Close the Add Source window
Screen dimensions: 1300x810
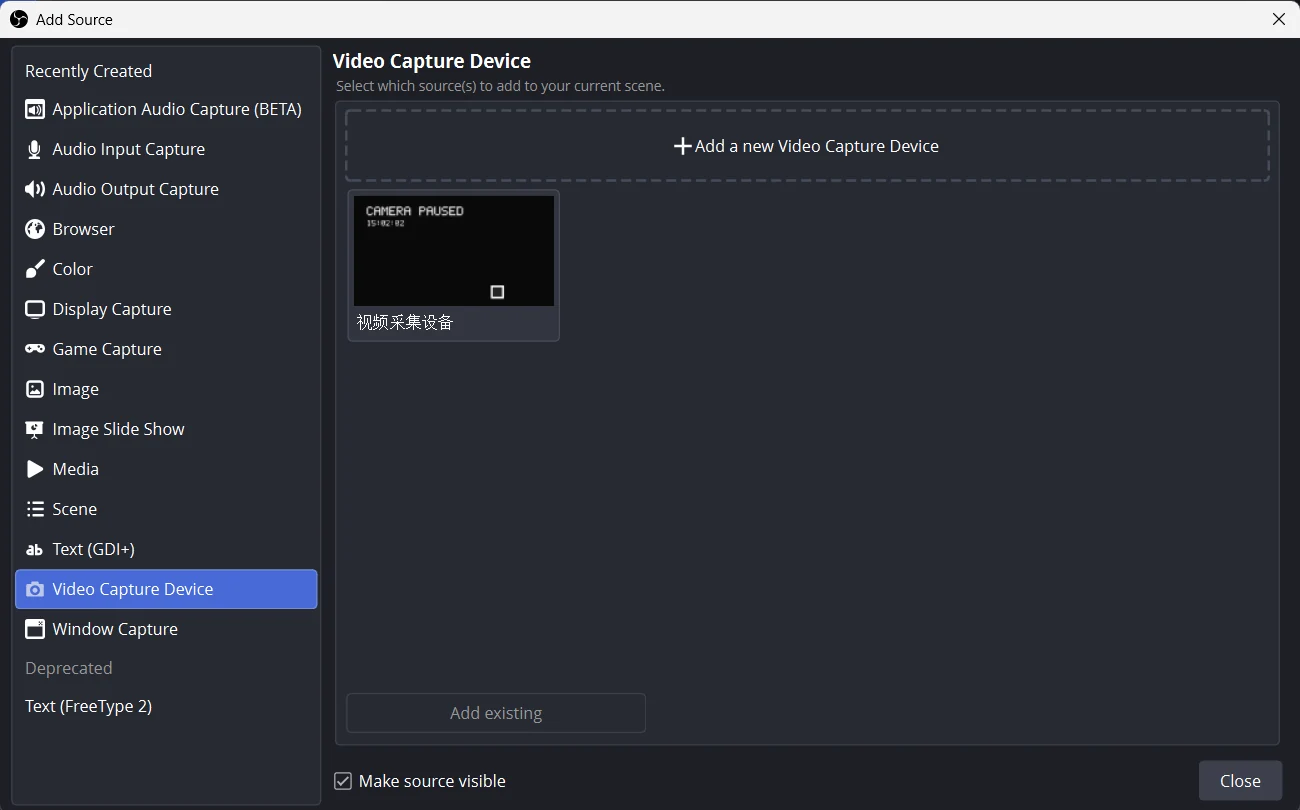tap(1279, 19)
